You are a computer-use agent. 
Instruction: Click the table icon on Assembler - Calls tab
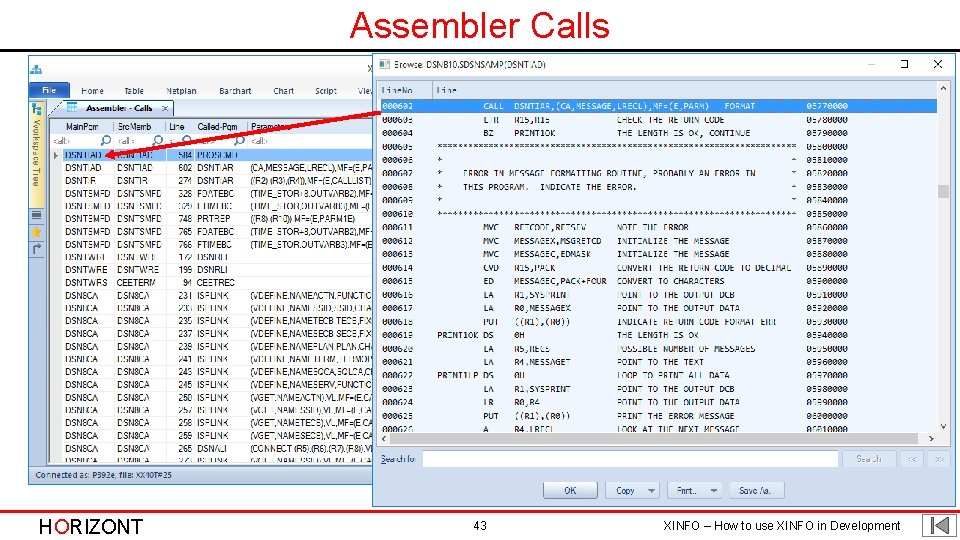coord(72,108)
